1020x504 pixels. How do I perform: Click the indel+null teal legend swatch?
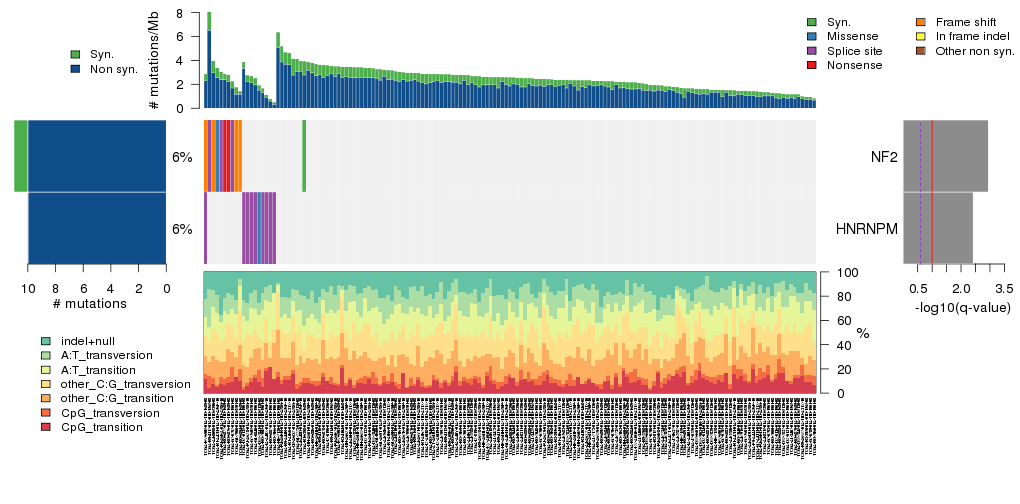tap(45, 341)
